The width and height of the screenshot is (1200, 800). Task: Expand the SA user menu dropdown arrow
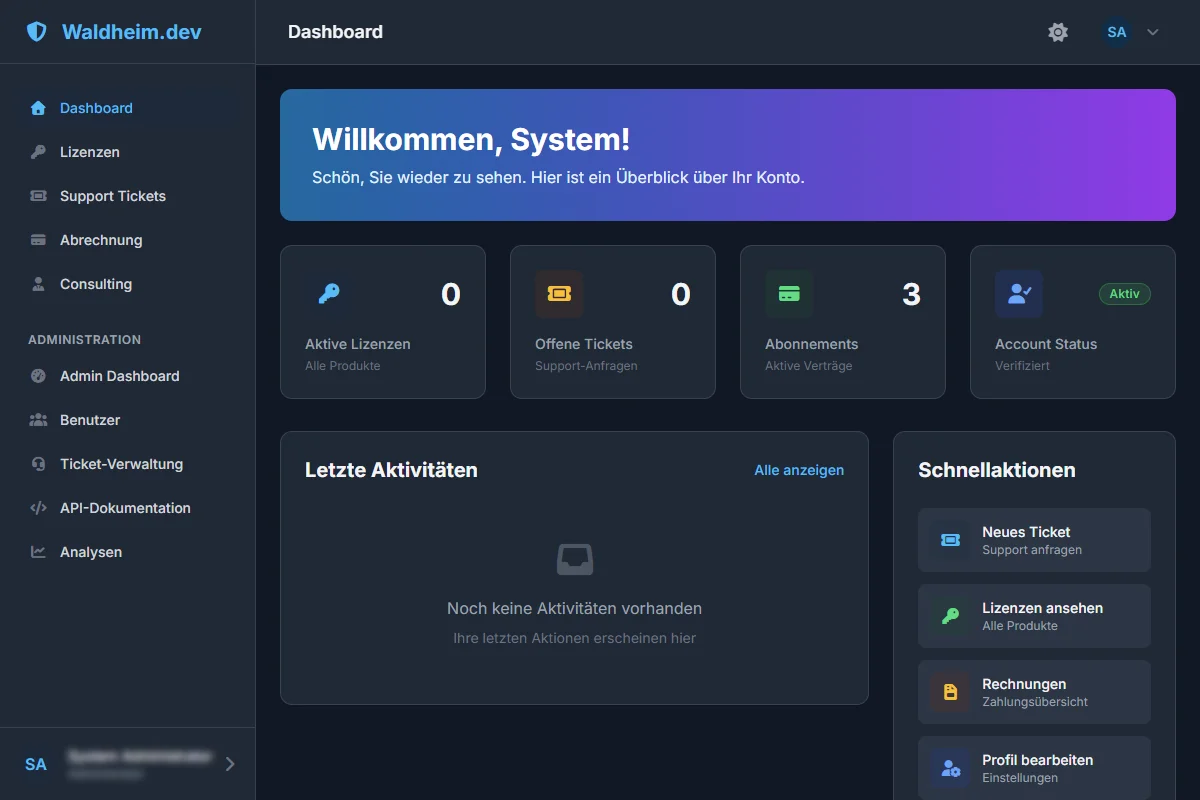(1153, 32)
